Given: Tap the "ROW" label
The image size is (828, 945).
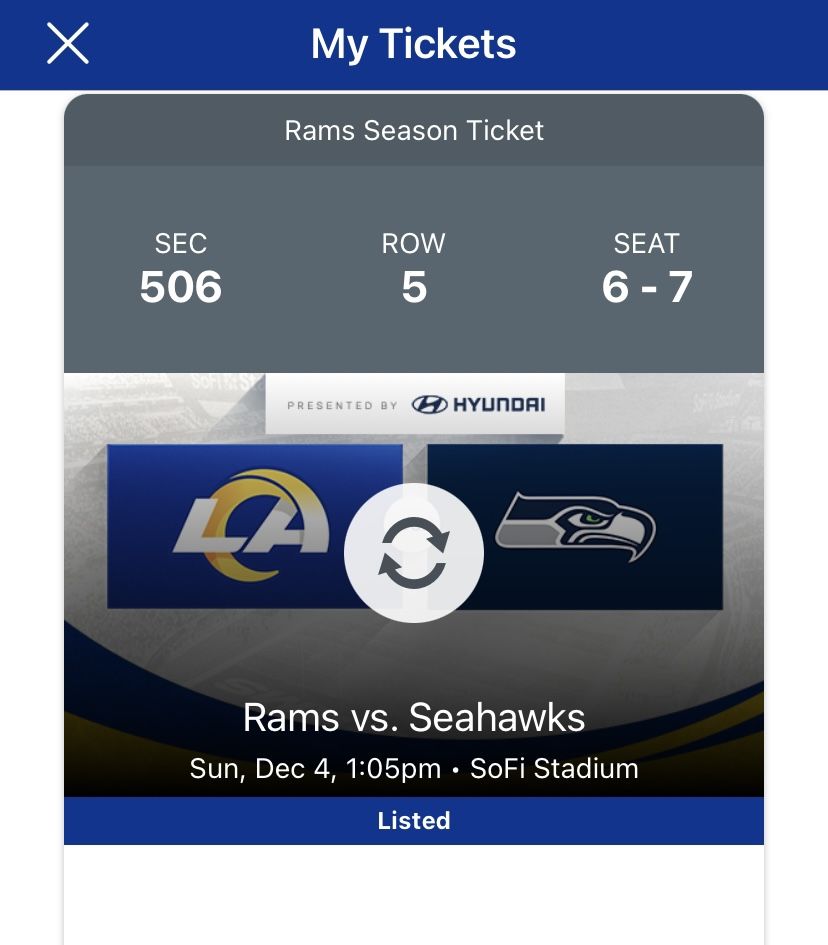Looking at the screenshot, I should point(414,244).
